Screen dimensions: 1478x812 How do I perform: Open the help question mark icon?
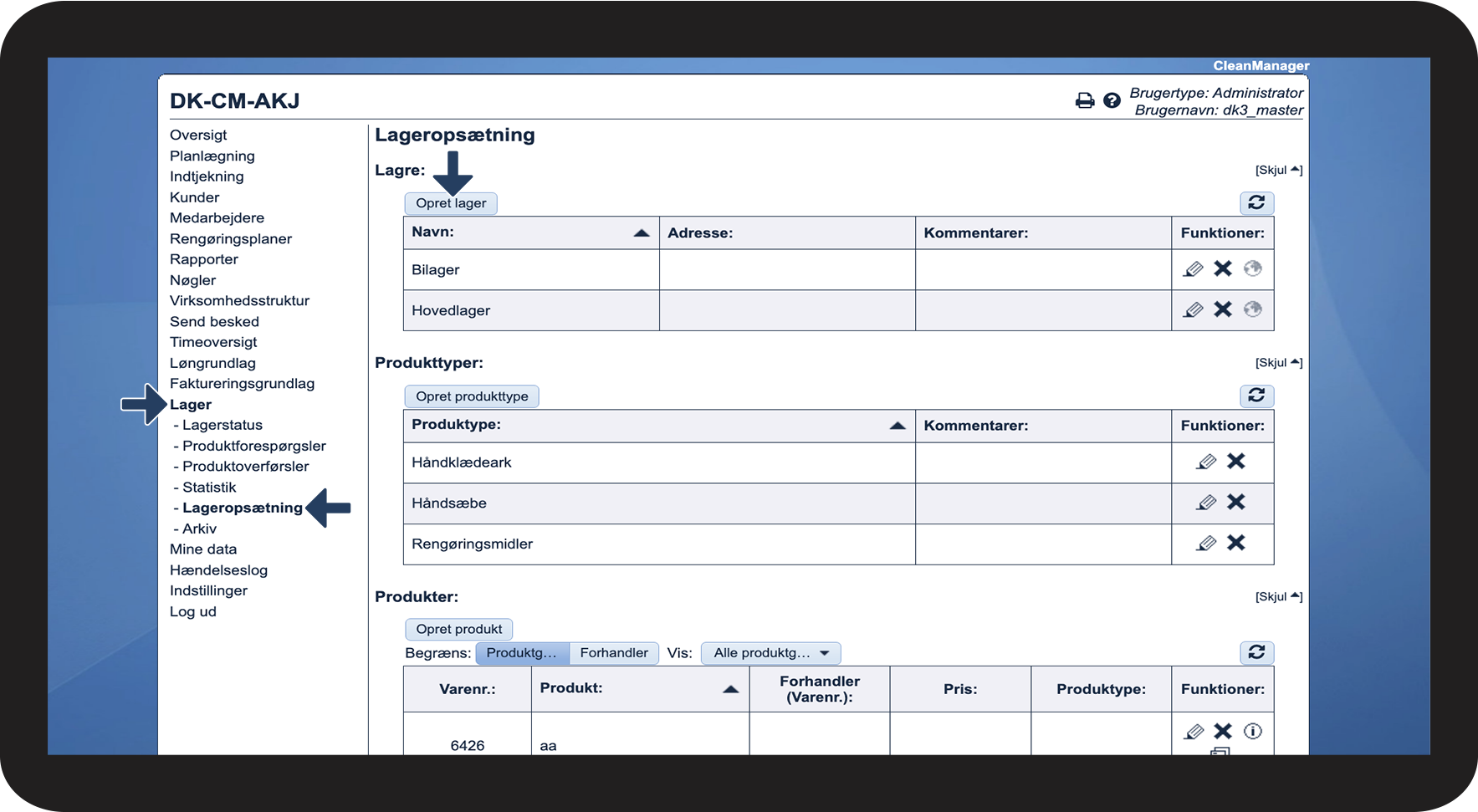[1112, 101]
